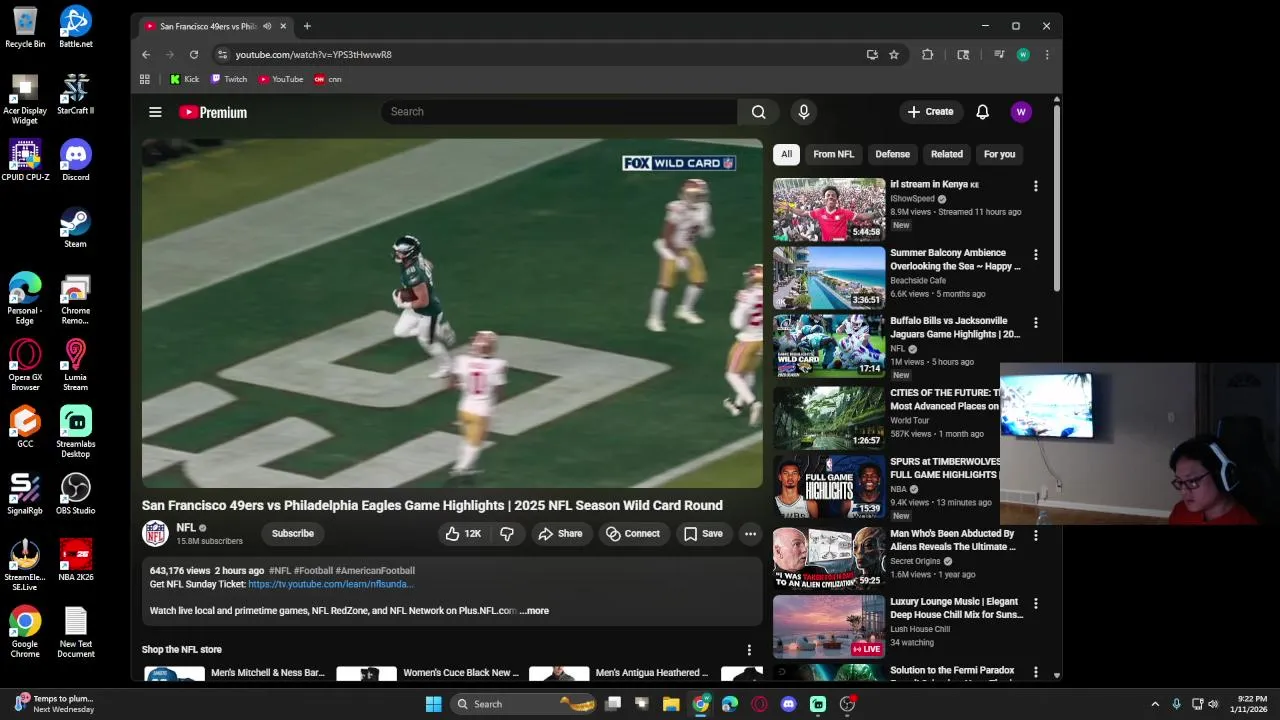Subscribe to the NFL channel

coord(293,534)
